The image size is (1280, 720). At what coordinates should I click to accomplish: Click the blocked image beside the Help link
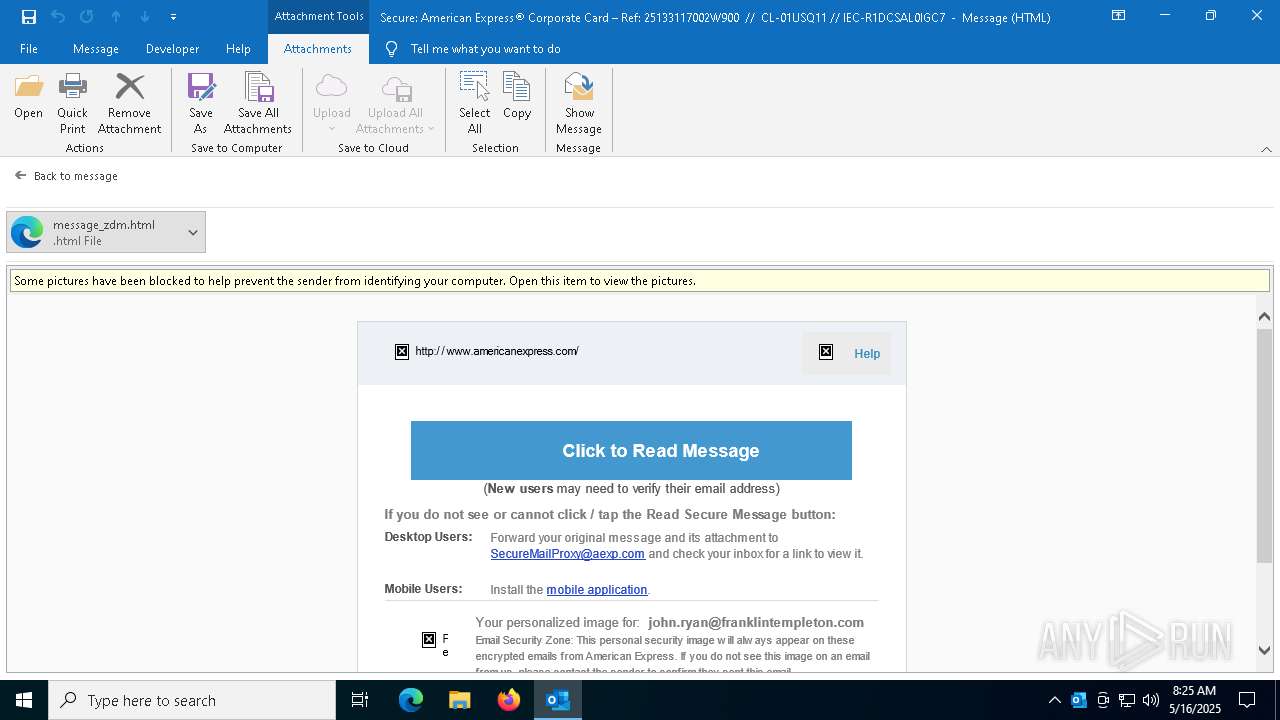point(826,352)
